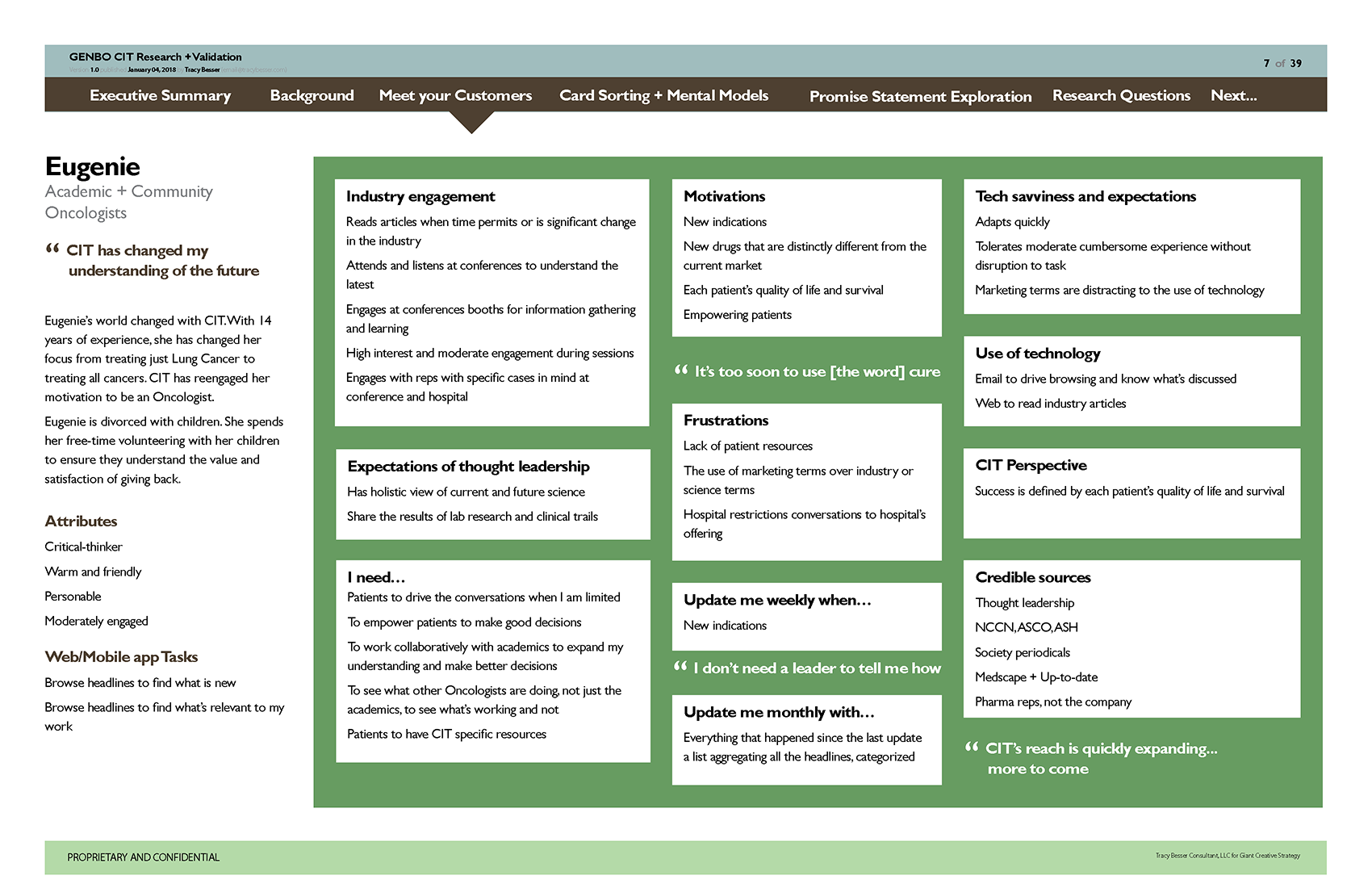Select the Meet your Customers tab
The height and width of the screenshot is (888, 1372).
coord(455,95)
